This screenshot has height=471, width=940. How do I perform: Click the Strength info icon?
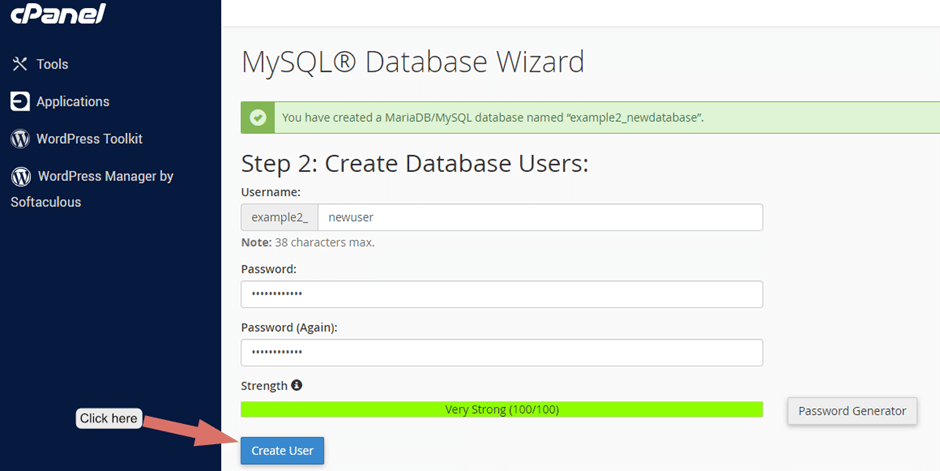coord(297,385)
